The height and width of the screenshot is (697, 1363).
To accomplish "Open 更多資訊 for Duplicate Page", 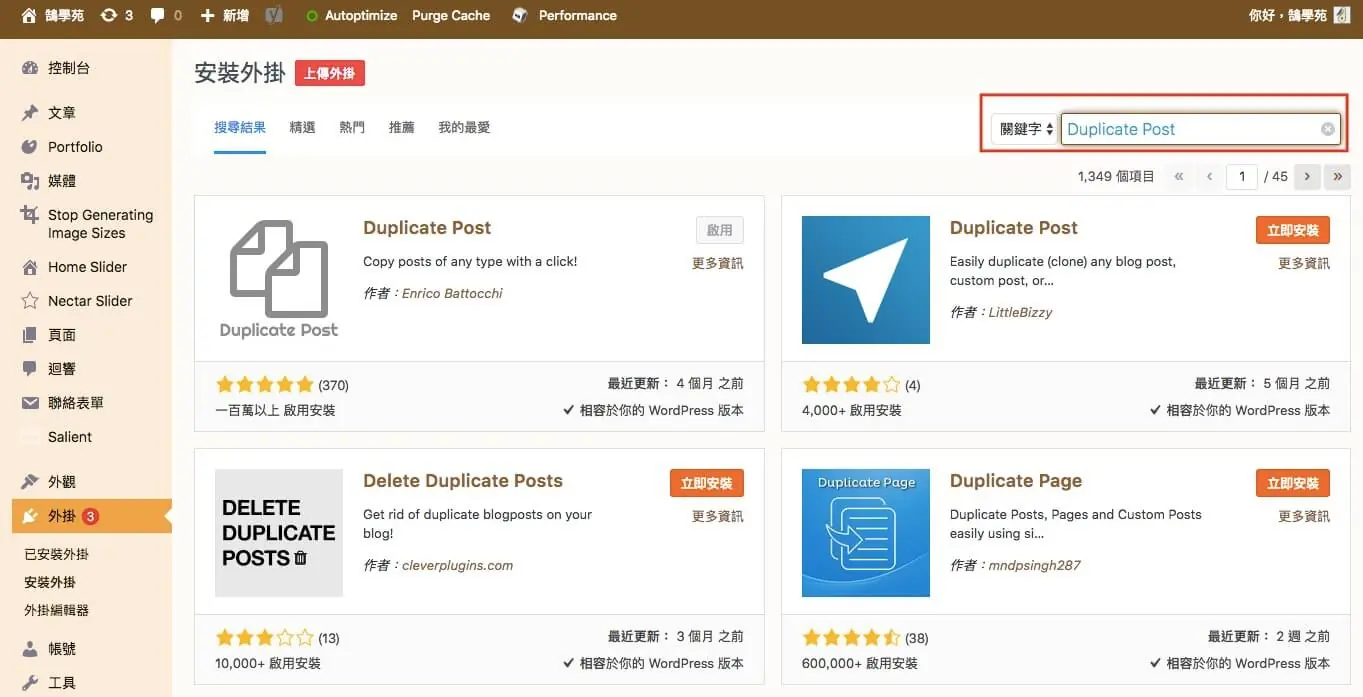I will coord(1304,517).
